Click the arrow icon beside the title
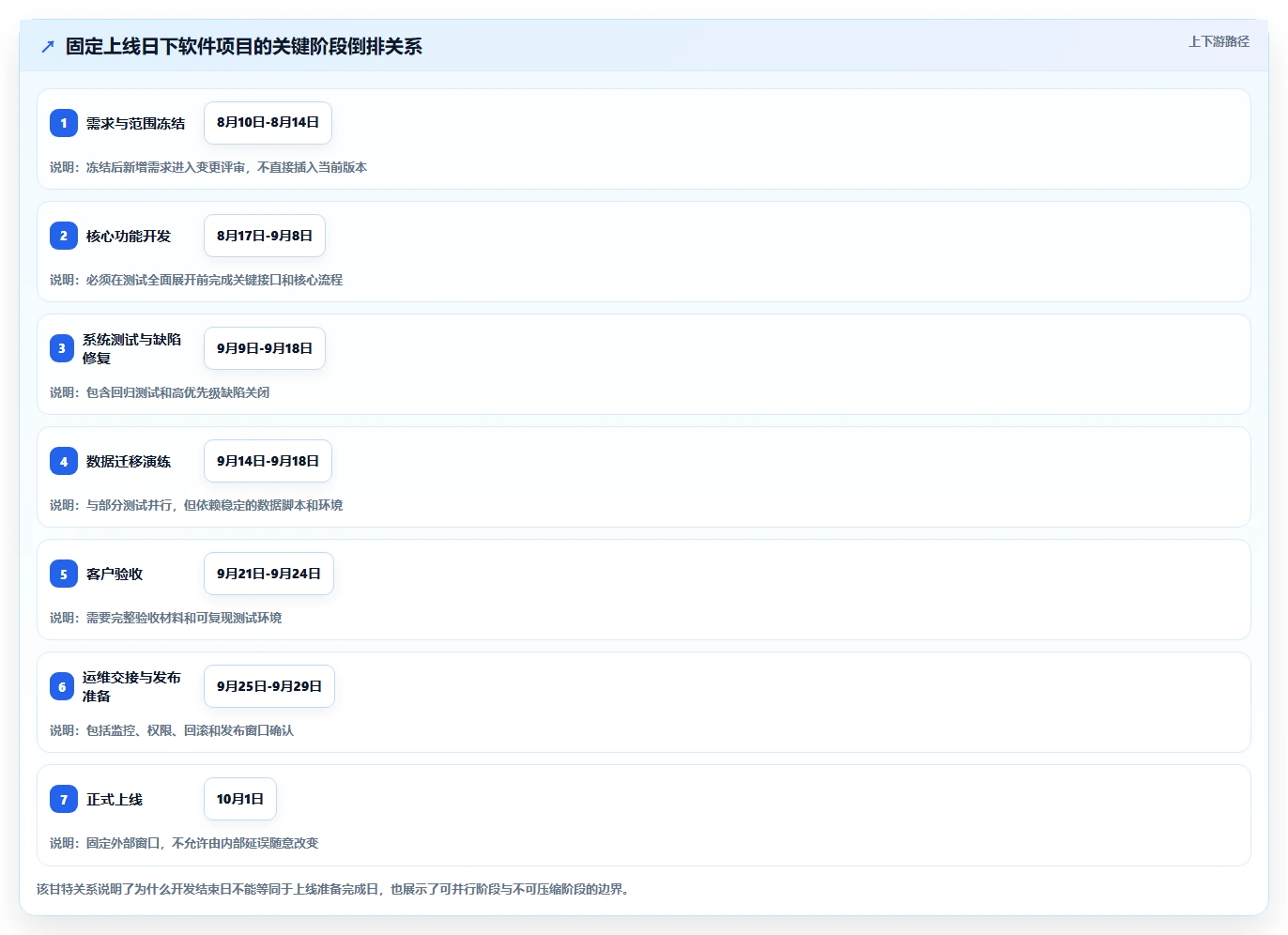Viewport: 1288px width, 935px height. click(48, 46)
